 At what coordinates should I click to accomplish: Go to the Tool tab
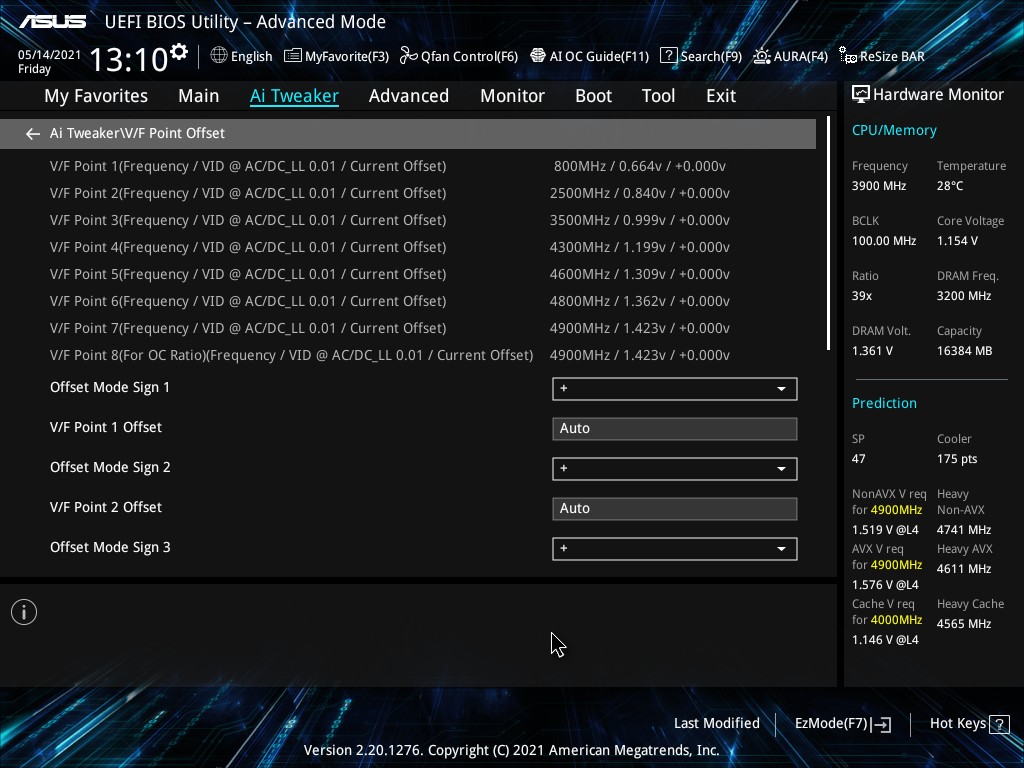tap(658, 96)
